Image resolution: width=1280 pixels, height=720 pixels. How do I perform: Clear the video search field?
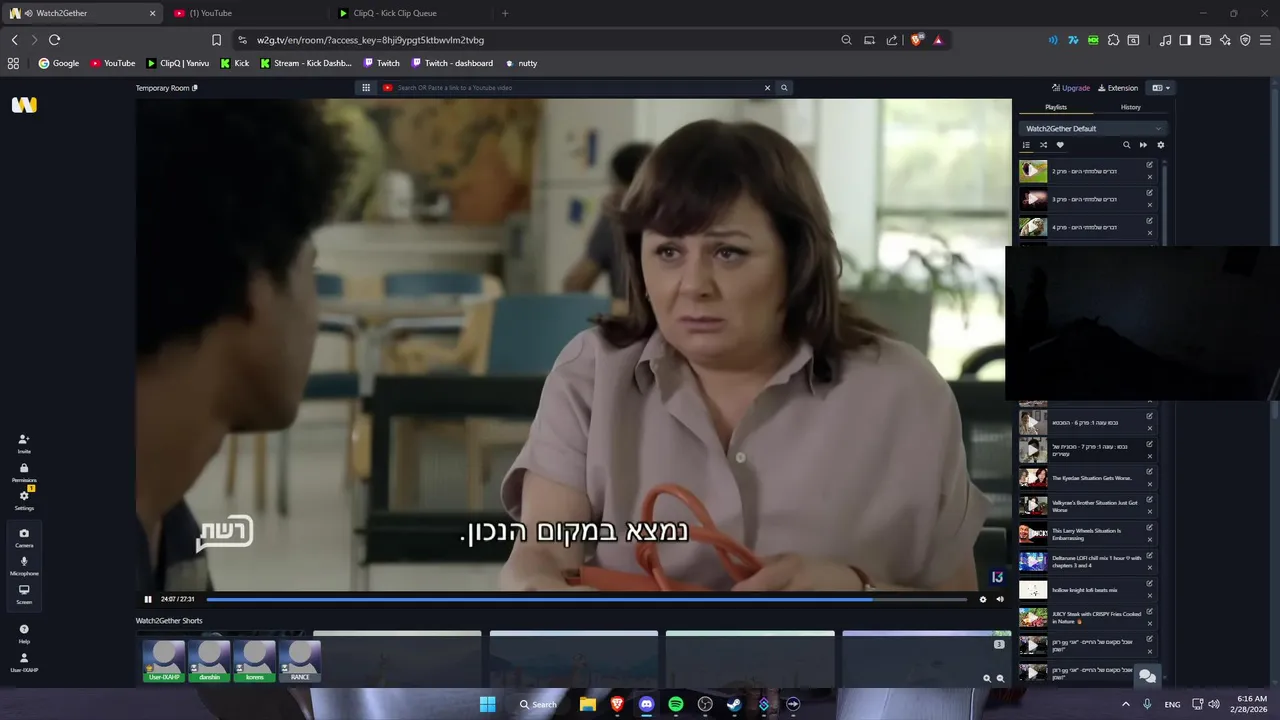(768, 88)
